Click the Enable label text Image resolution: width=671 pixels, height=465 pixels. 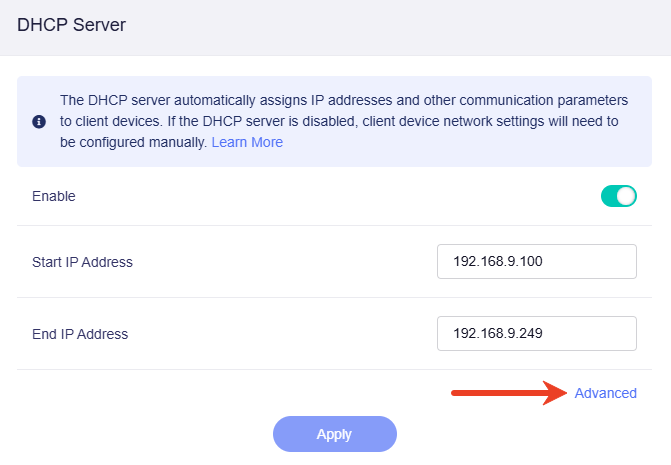54,196
